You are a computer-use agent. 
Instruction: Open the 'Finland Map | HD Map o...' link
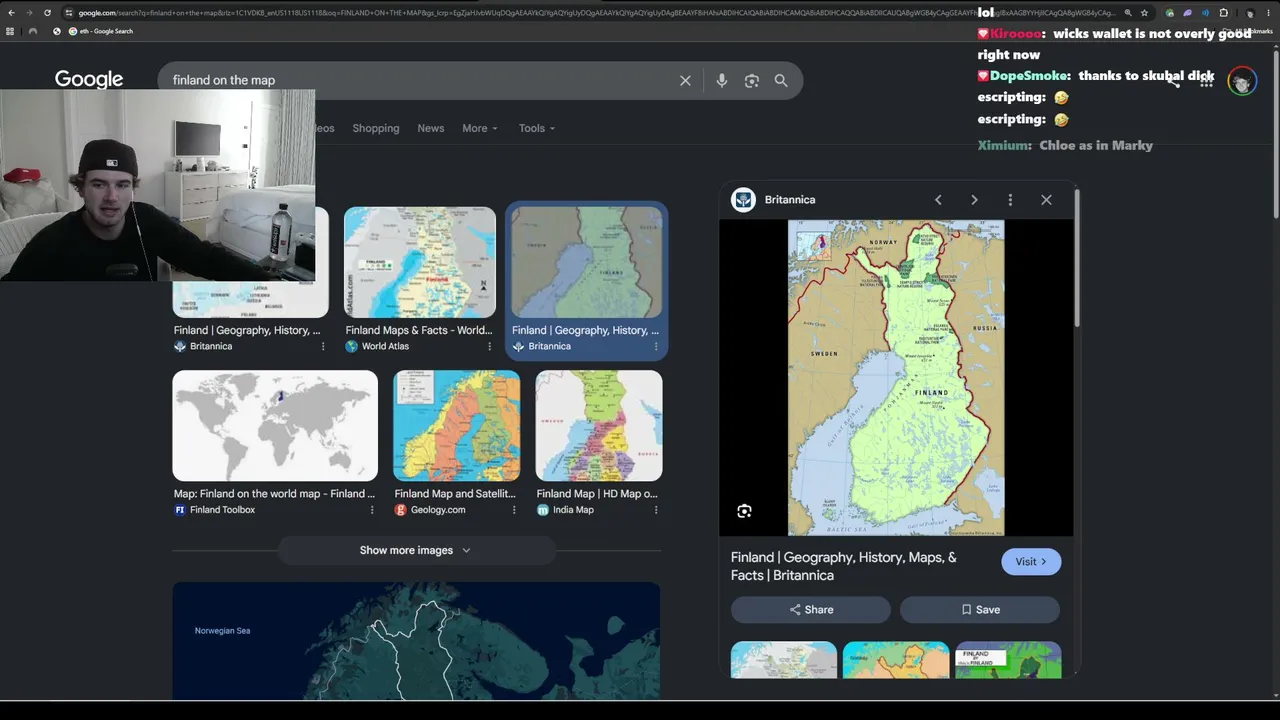tap(597, 494)
